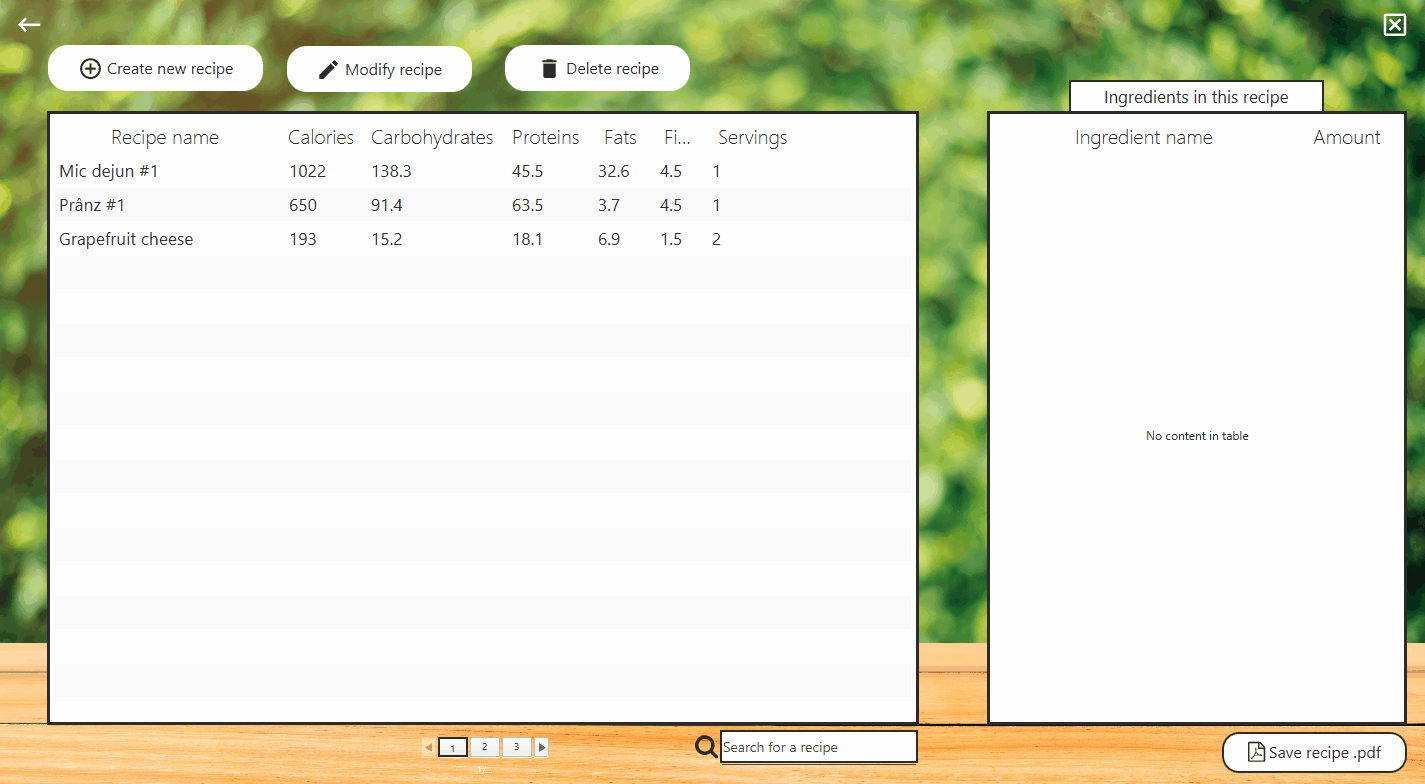Create a new recipe

[x=155, y=69]
